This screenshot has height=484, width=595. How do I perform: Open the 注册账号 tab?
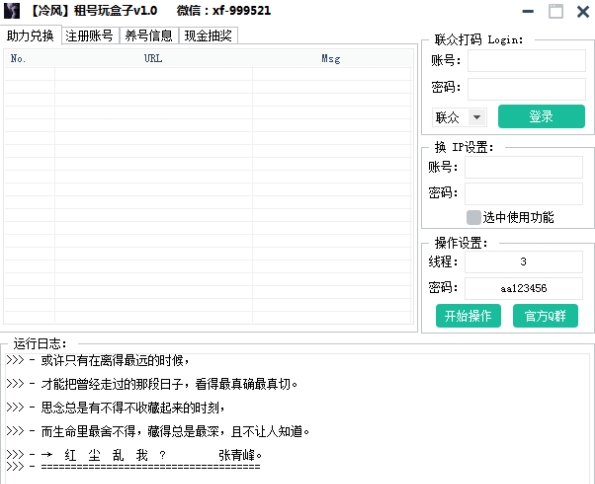pos(90,36)
